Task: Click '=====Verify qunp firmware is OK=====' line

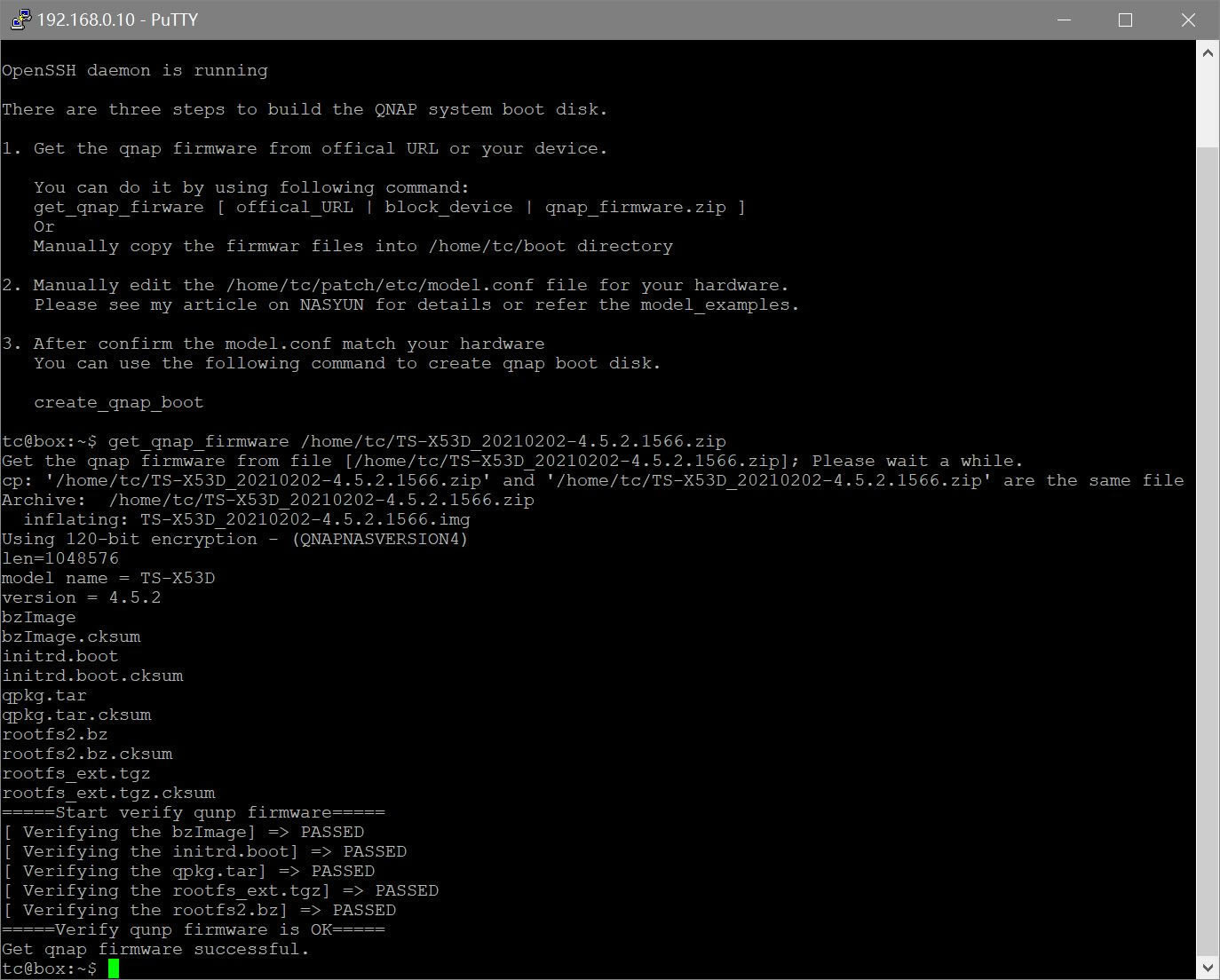Action: pos(194,929)
